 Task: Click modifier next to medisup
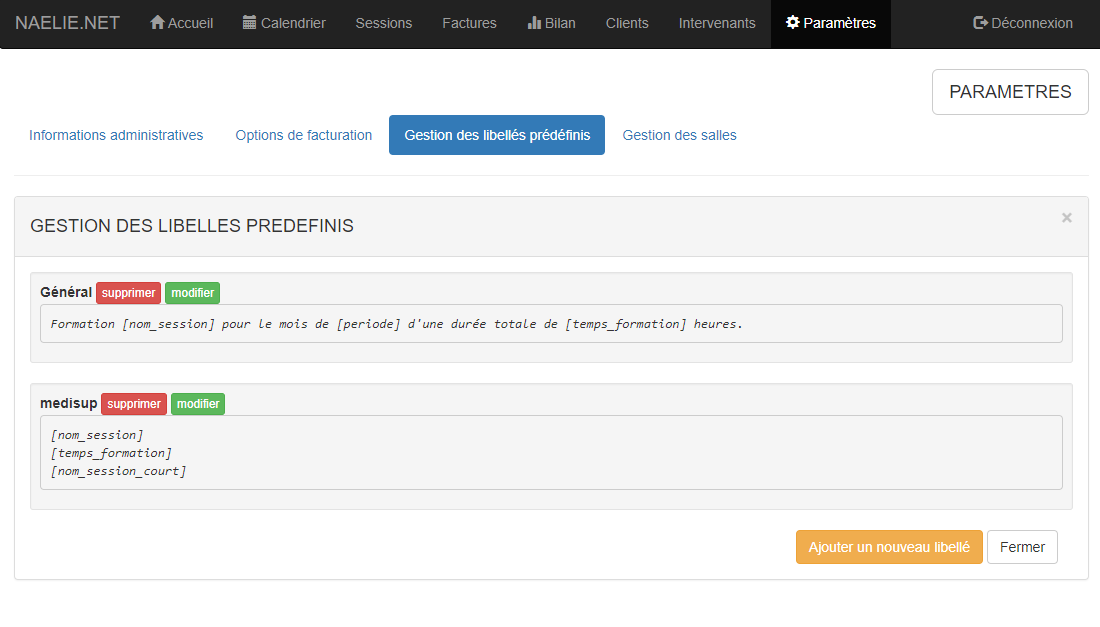198,404
